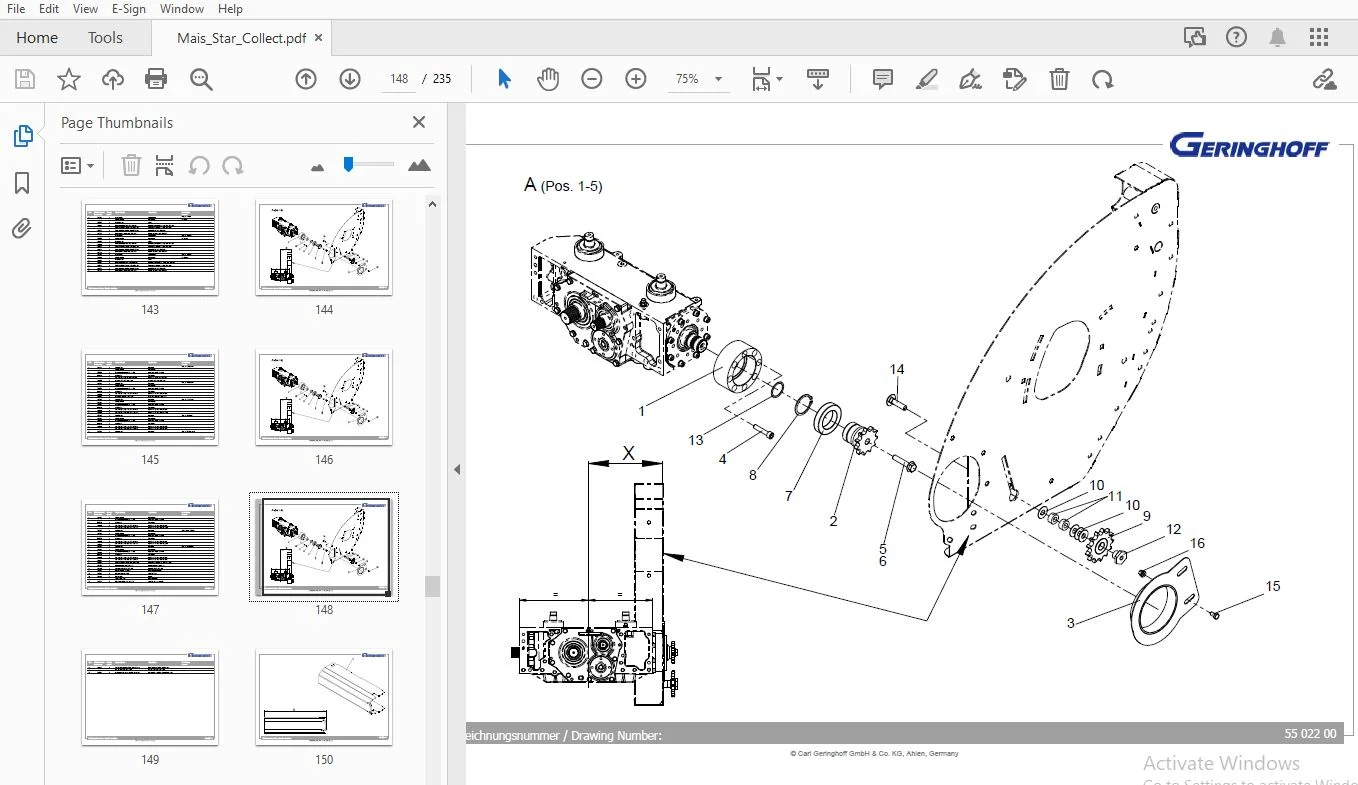The image size is (1358, 785).
Task: Open the Bookmarks panel
Action: [22, 183]
